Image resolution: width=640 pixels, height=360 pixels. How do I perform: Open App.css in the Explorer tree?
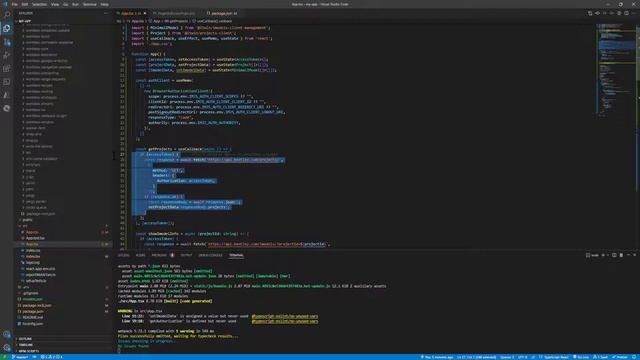tap(32, 232)
